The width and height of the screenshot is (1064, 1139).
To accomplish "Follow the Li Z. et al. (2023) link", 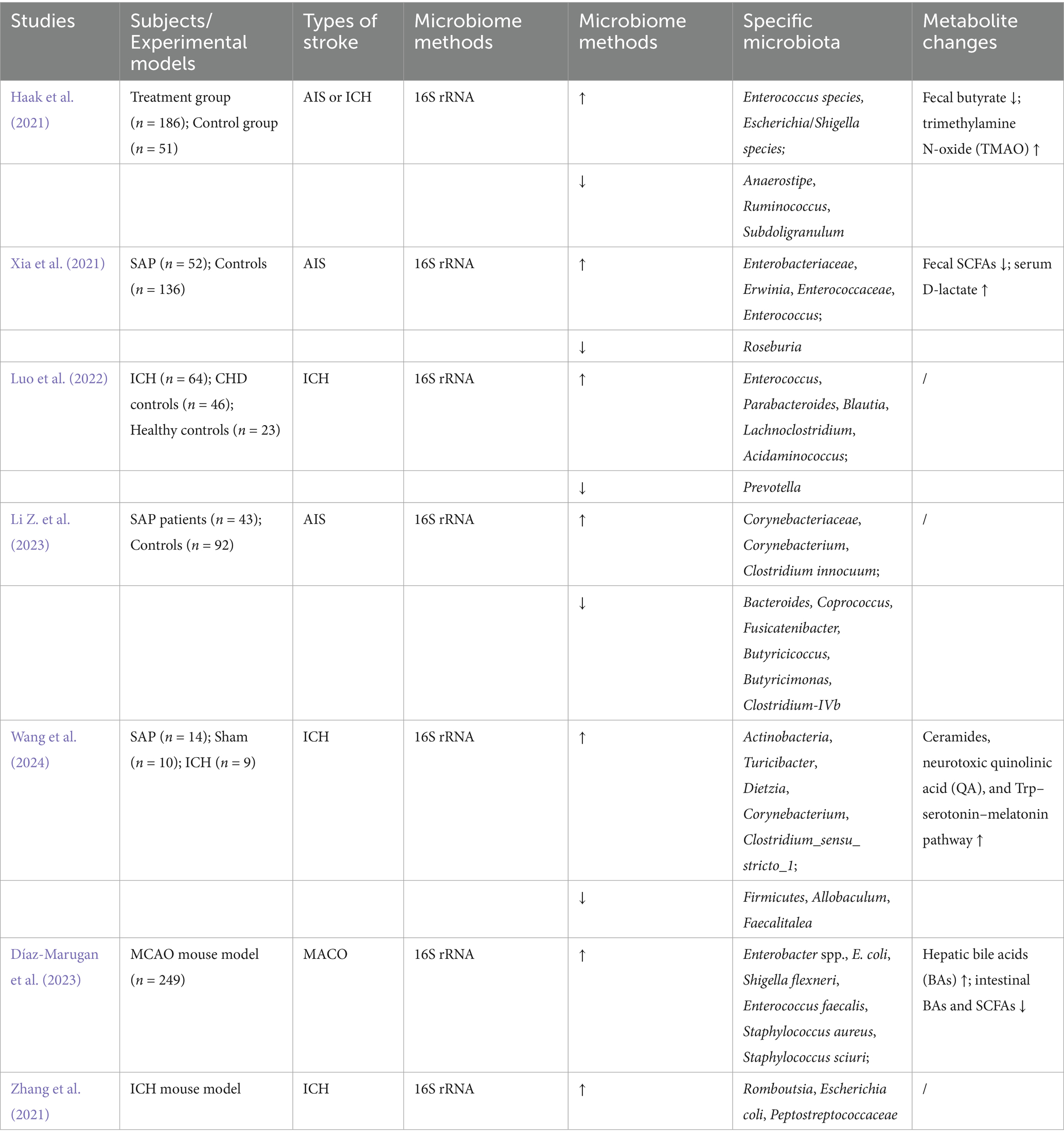I will [x=40, y=532].
